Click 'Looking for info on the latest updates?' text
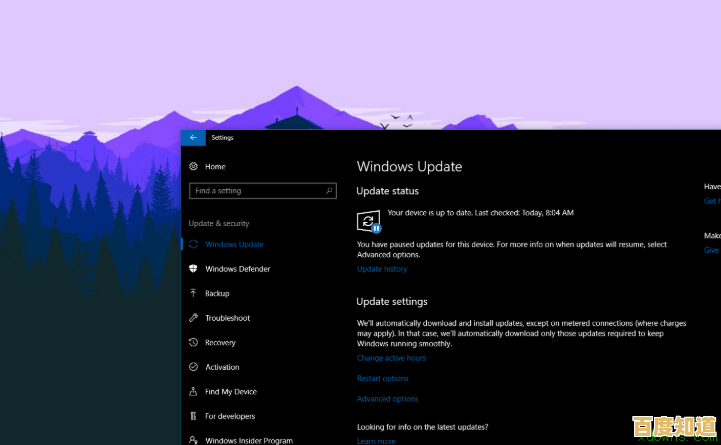 coord(423,427)
